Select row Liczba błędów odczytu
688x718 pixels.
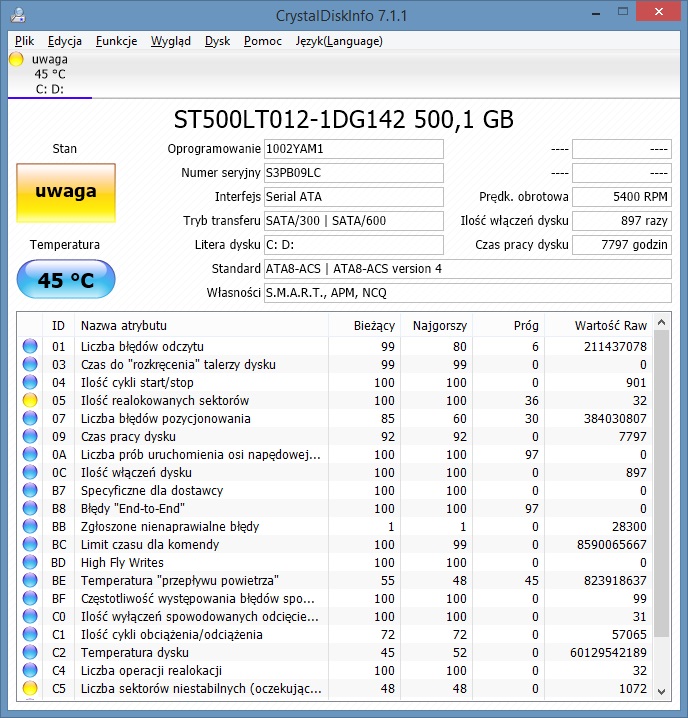point(335,346)
